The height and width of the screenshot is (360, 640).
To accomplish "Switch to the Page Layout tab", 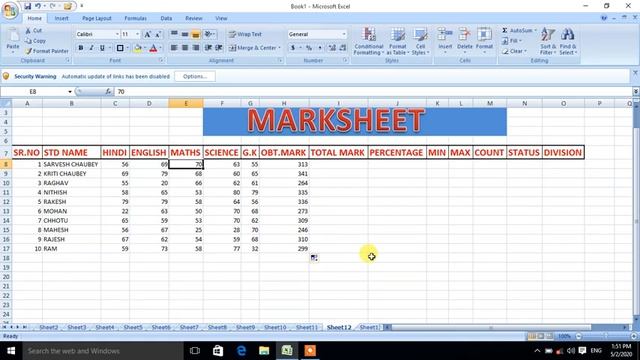I will [97, 18].
